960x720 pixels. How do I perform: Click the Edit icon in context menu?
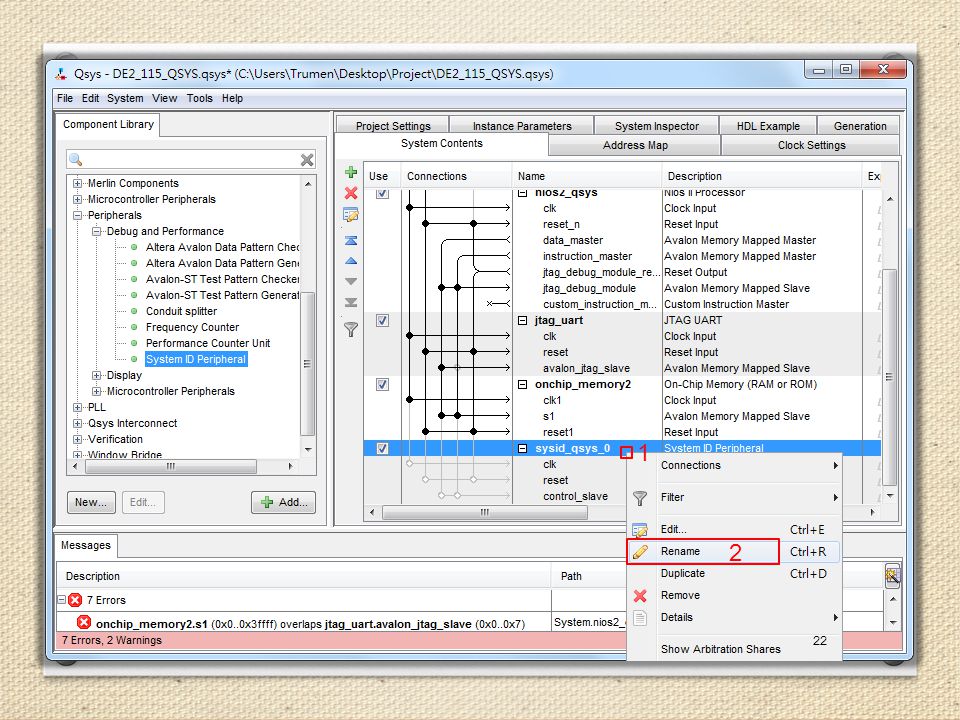coord(640,530)
